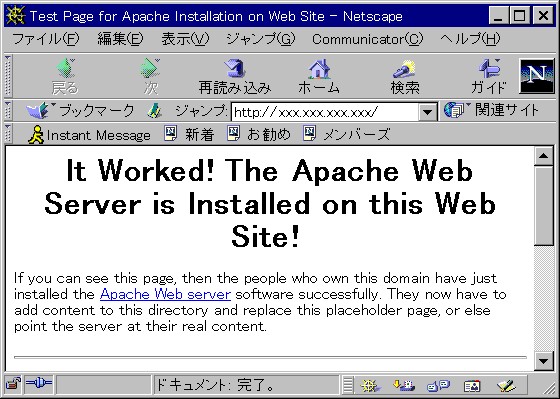Click the vertical scrollbar thumb
This screenshot has width=560, height=399.
tap(544, 205)
